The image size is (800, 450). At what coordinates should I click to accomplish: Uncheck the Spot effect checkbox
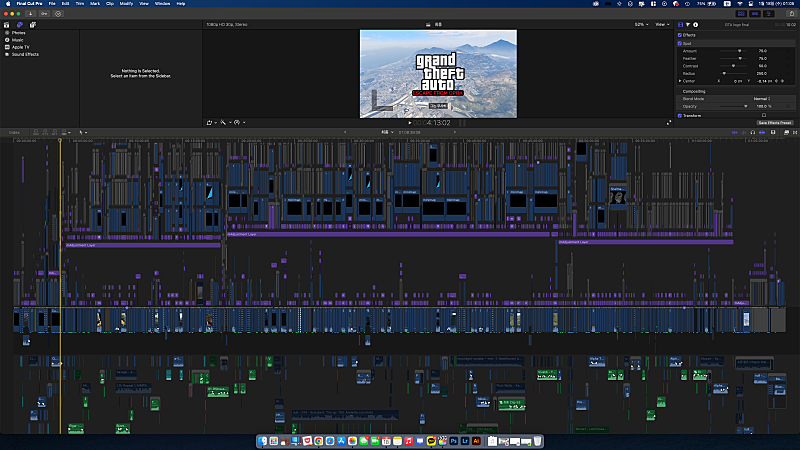pos(679,43)
